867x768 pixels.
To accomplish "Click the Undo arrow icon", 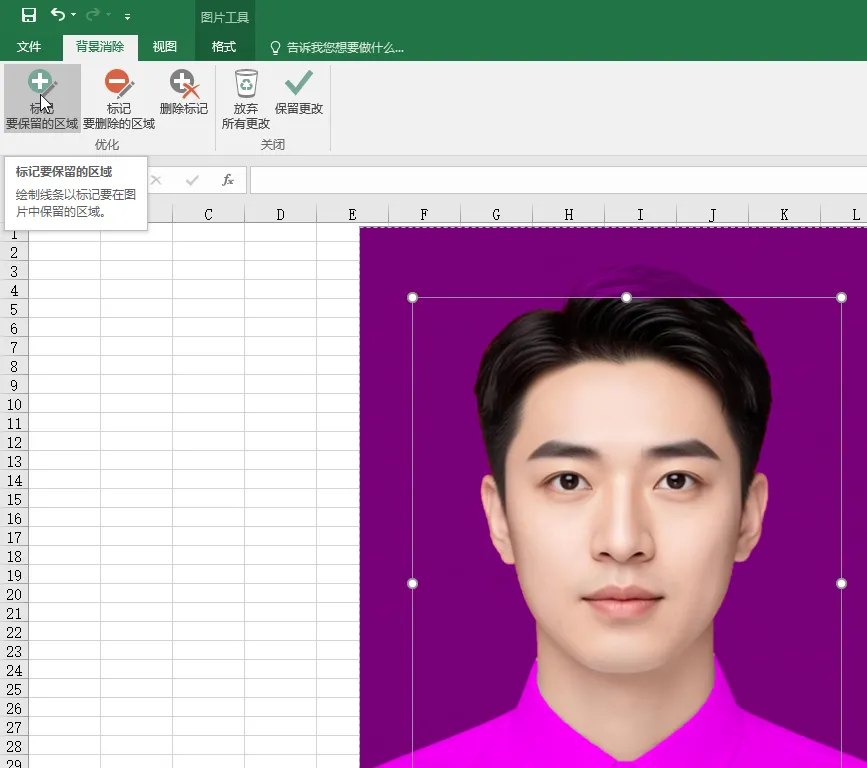I will 58,14.
